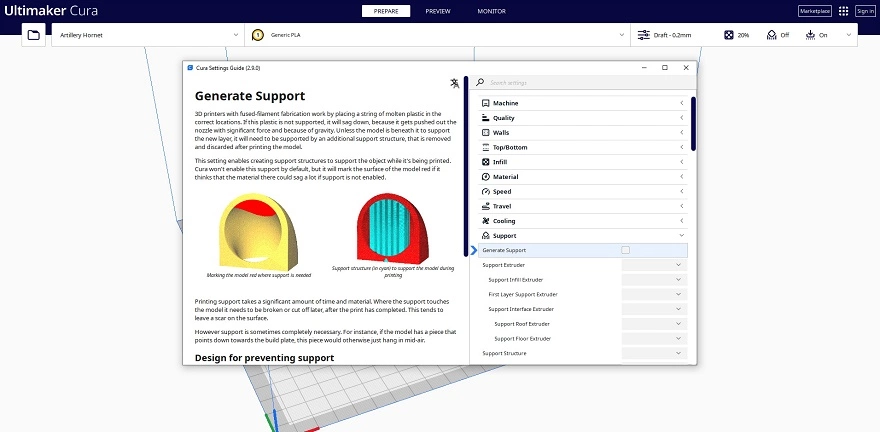Open the application switcher grid icon
This screenshot has height=432, width=880.
(843, 11)
